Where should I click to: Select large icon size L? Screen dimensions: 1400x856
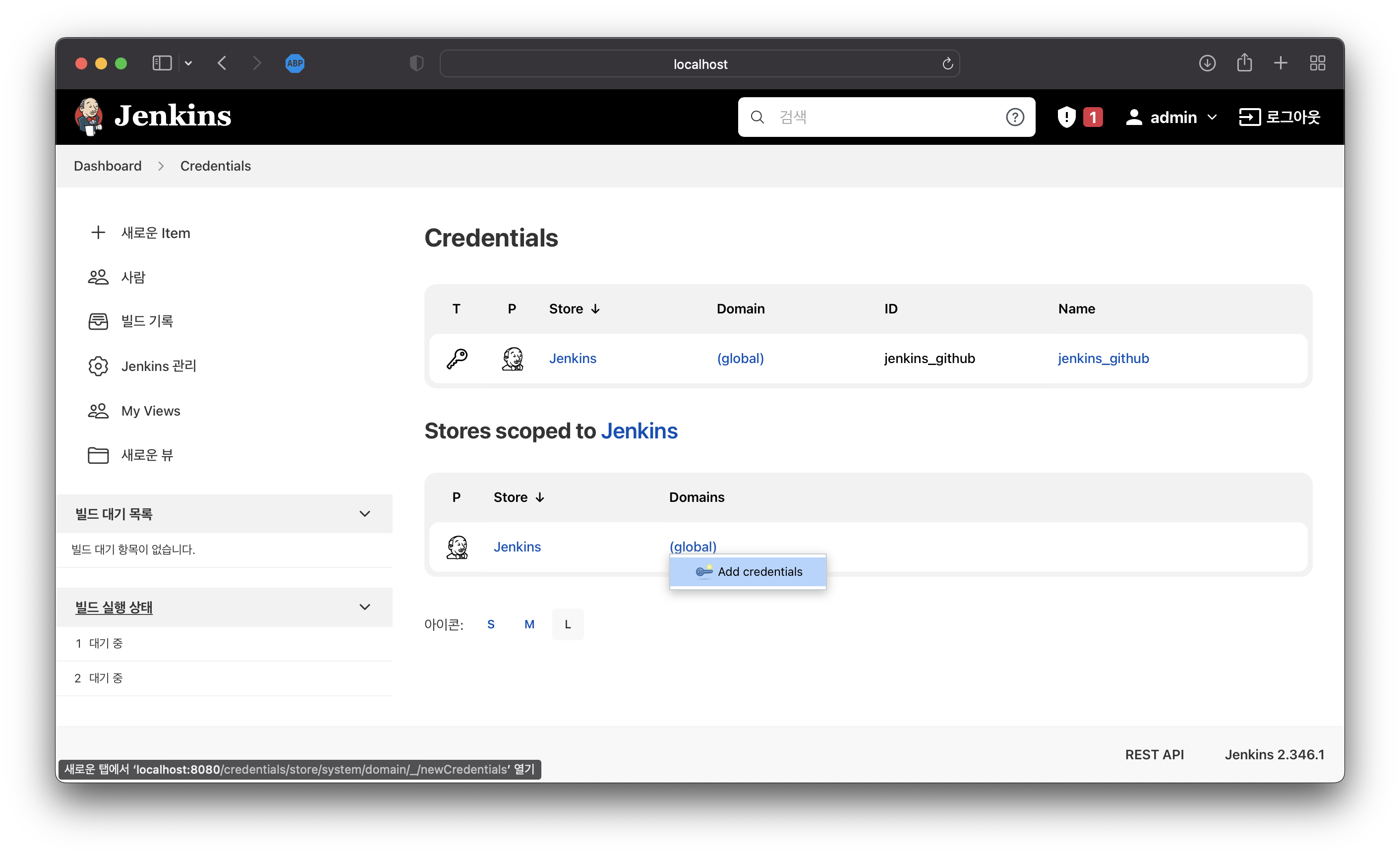(568, 624)
